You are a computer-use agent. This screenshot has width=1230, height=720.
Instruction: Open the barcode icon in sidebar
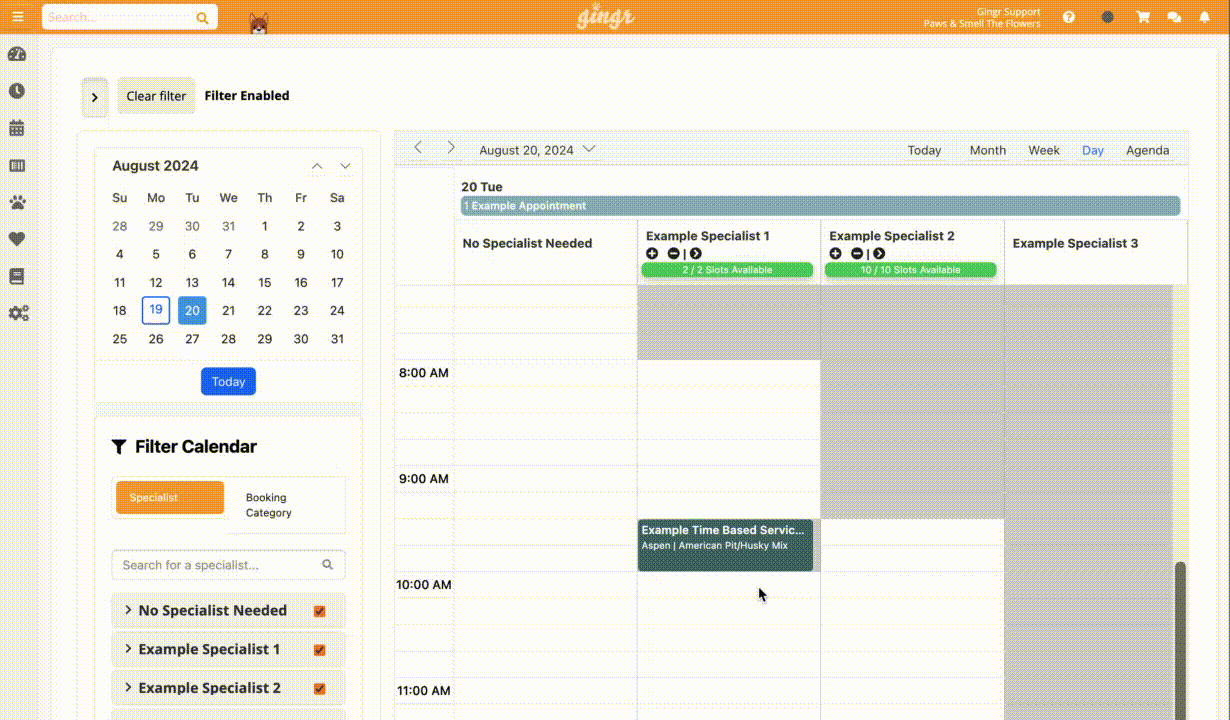click(17, 165)
